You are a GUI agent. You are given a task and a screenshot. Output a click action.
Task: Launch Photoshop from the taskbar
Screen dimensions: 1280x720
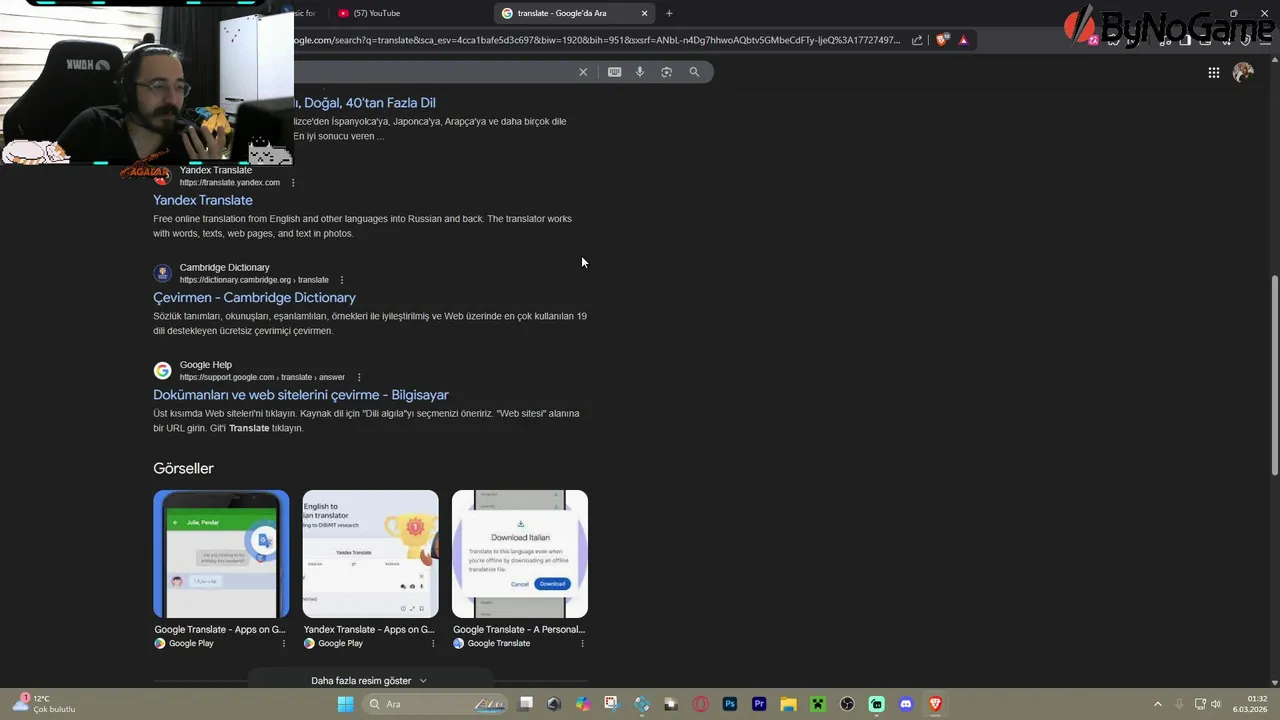[730, 704]
